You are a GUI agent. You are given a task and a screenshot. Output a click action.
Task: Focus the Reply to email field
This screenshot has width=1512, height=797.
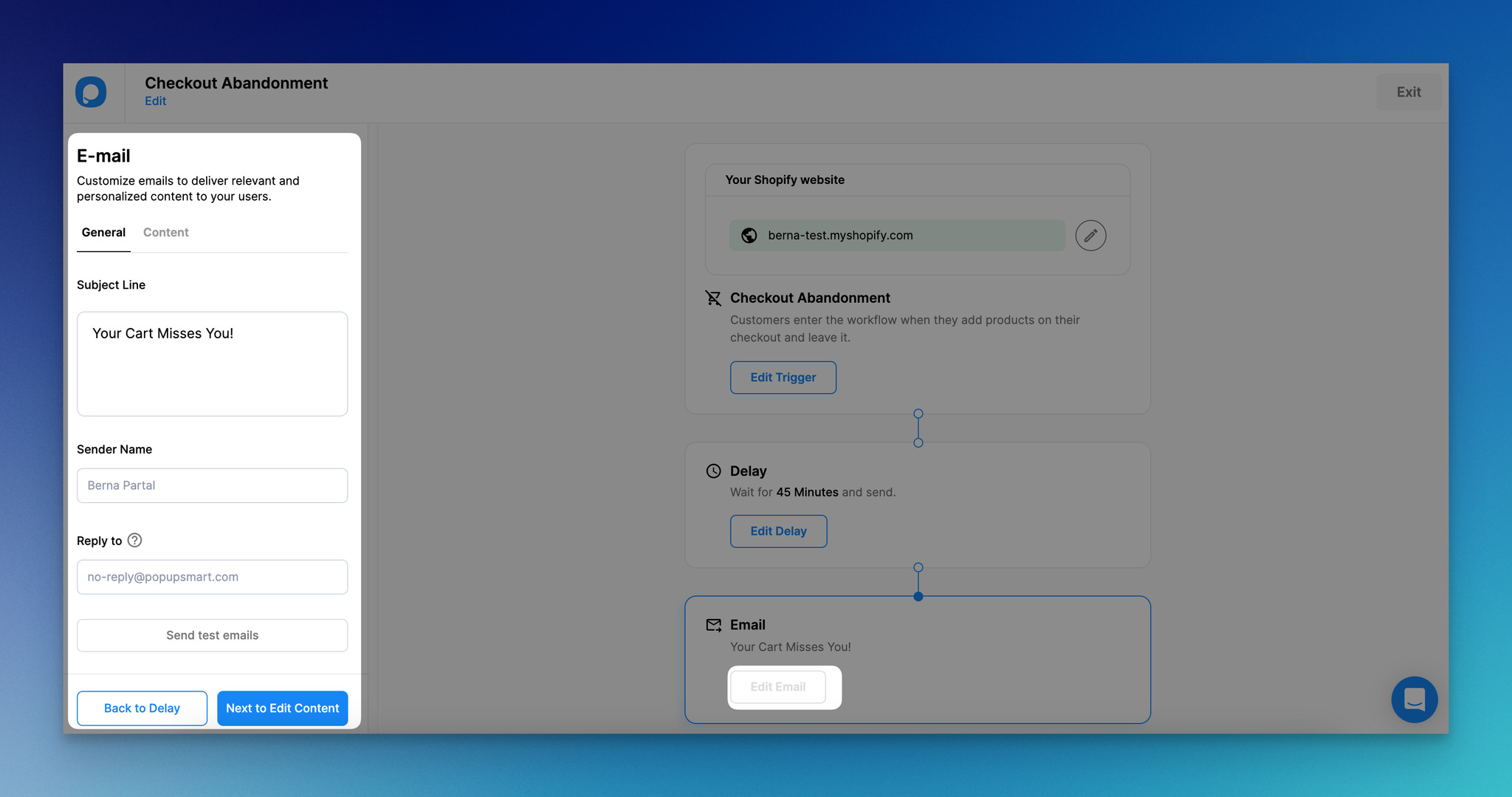(x=212, y=577)
